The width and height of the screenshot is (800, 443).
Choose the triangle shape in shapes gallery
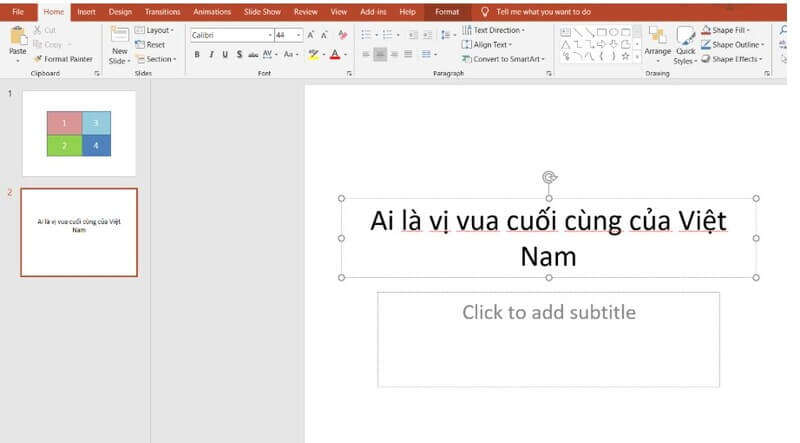[565, 45]
